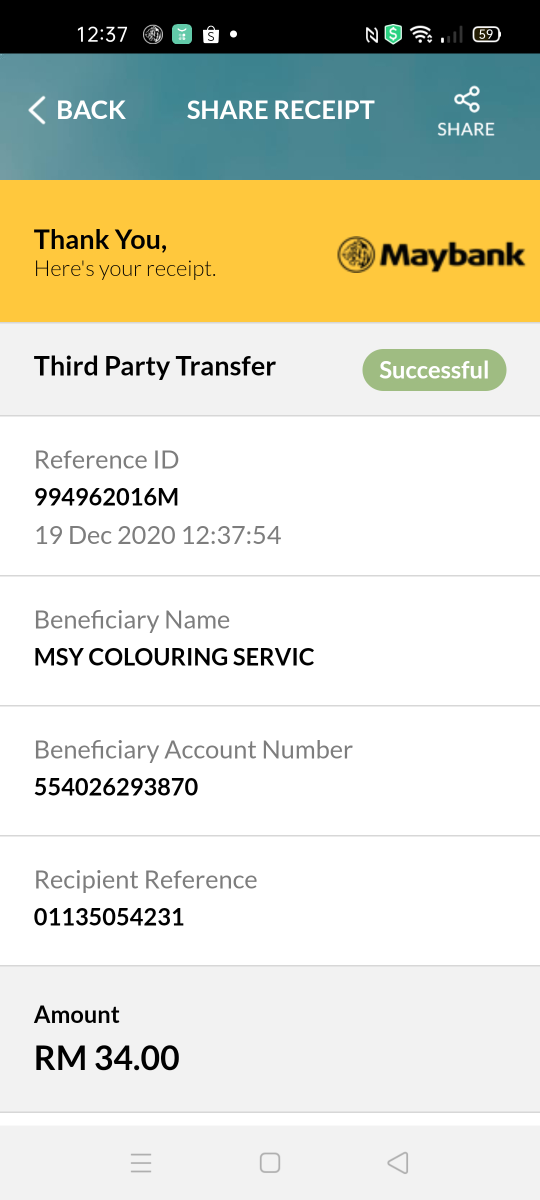The image size is (540, 1200).
Task: Tap the shopping bag notification icon
Action: pos(210,34)
